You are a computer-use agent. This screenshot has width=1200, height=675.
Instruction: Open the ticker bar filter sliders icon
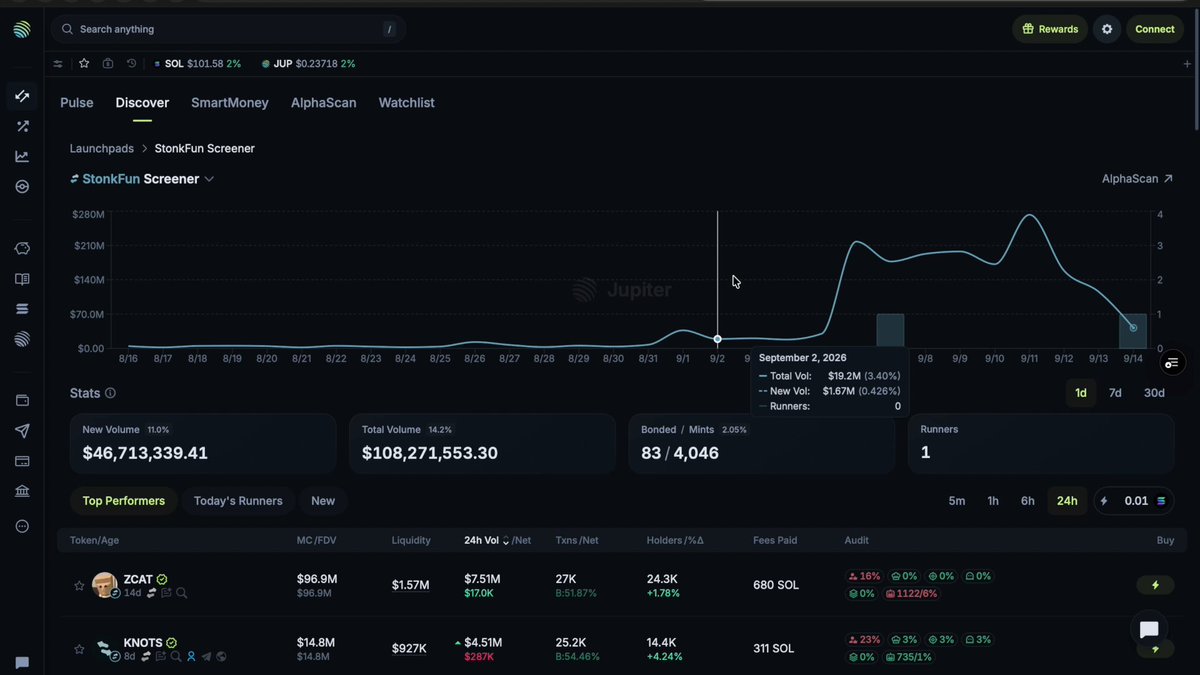tap(57, 63)
